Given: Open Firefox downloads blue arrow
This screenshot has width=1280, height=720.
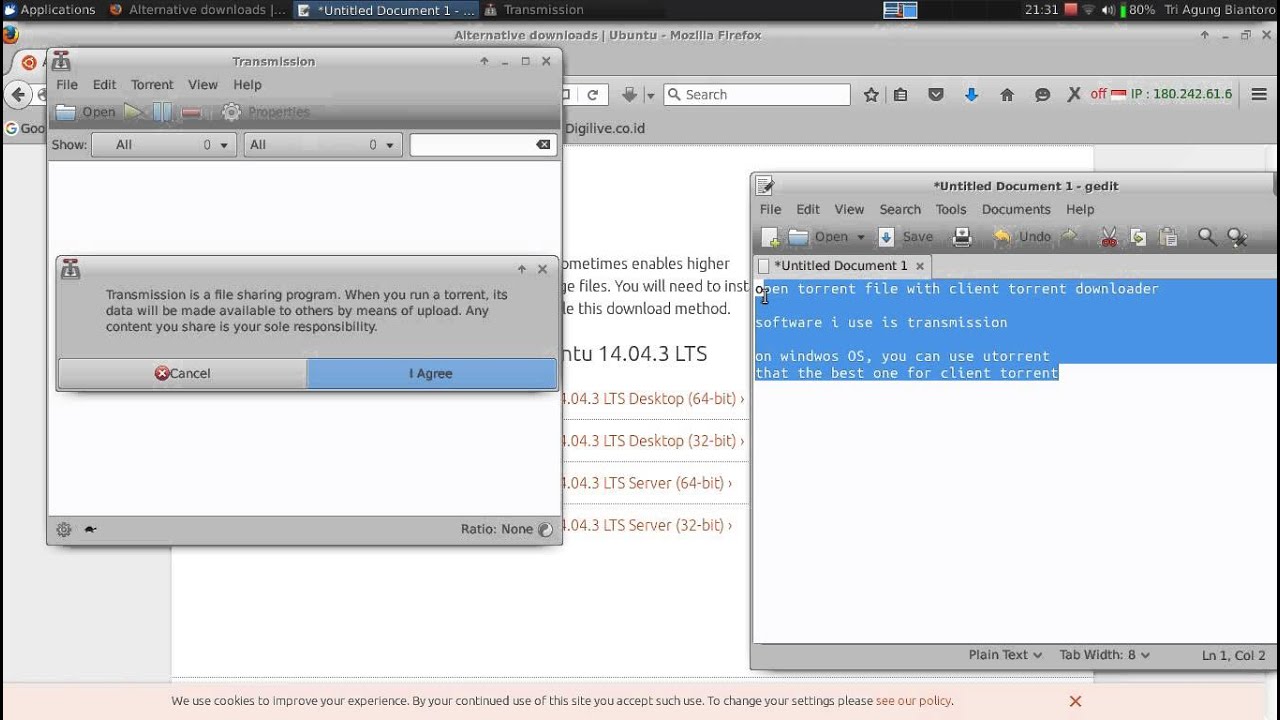Looking at the screenshot, I should coord(971,95).
